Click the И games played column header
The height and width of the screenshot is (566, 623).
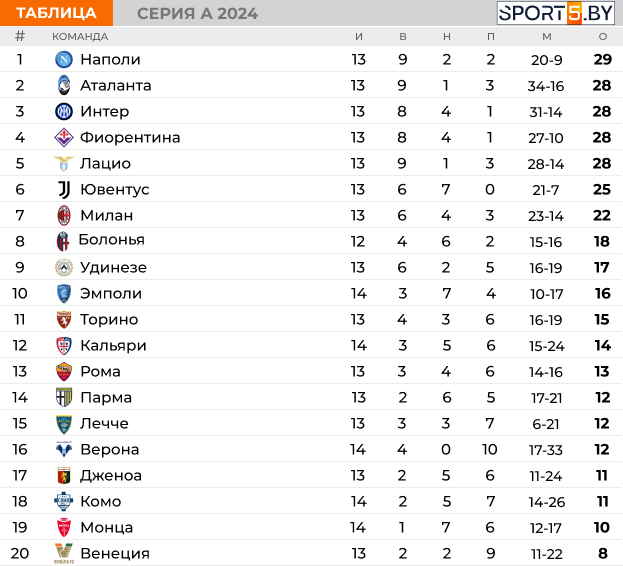click(359, 37)
